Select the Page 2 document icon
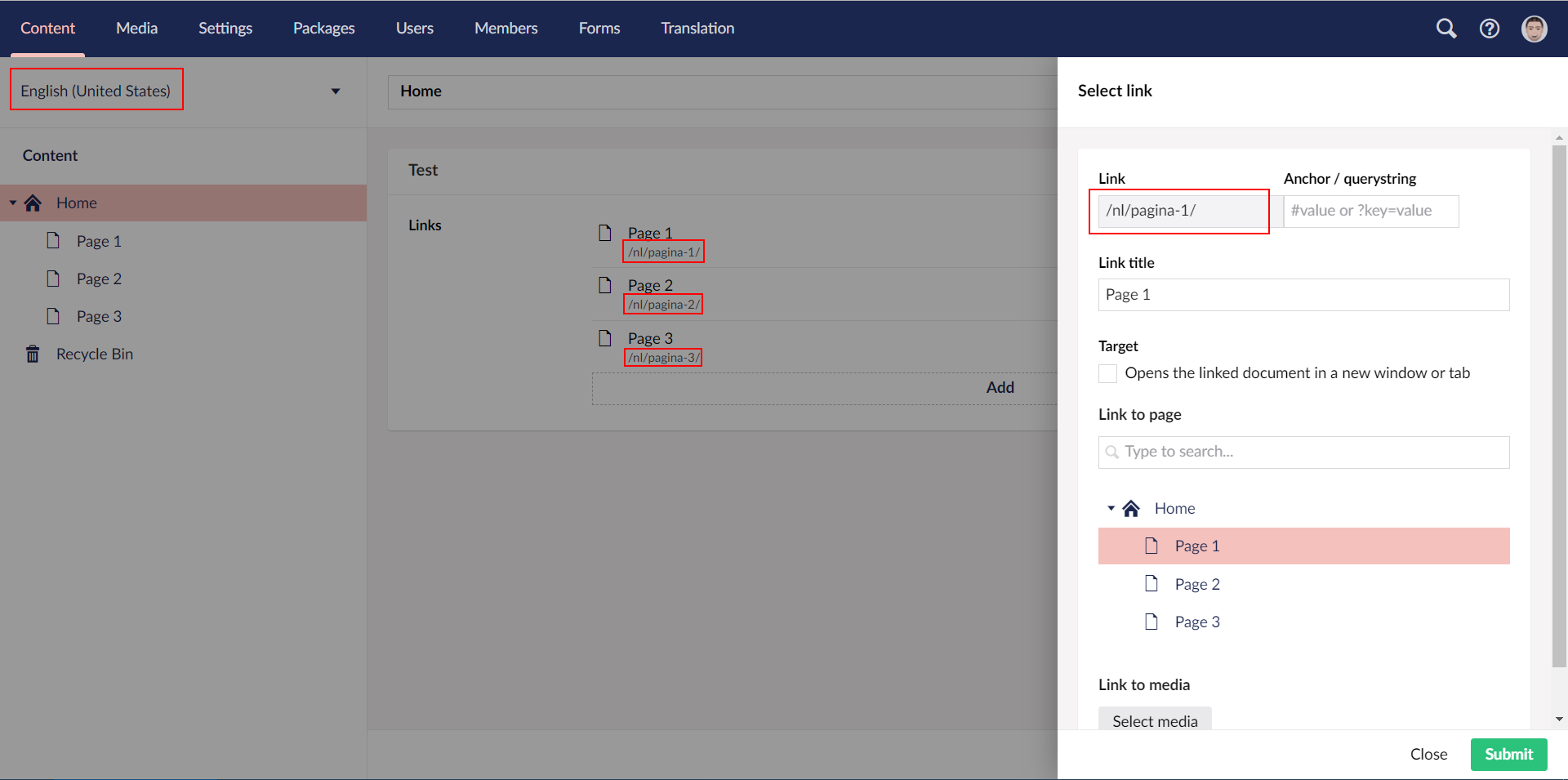The height and width of the screenshot is (780, 1568). tap(53, 278)
